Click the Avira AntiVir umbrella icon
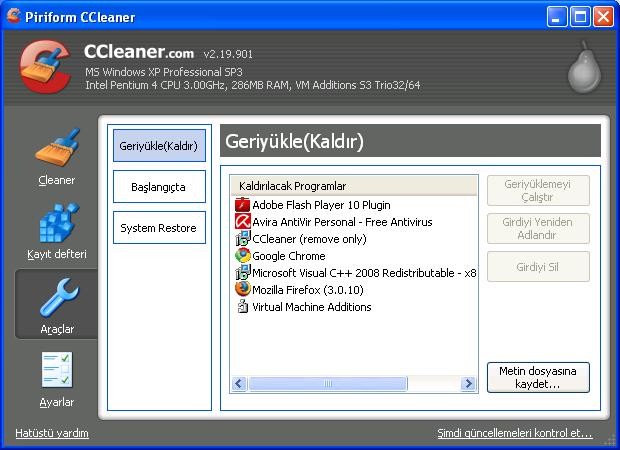620x450 pixels. (x=242, y=222)
